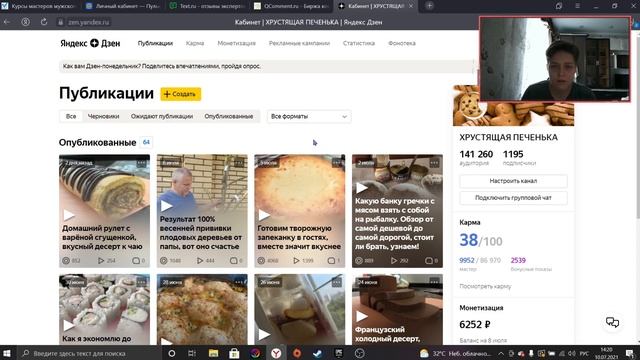Expand the Все форматы dropdown
This screenshot has height=360, width=640.
click(x=309, y=116)
